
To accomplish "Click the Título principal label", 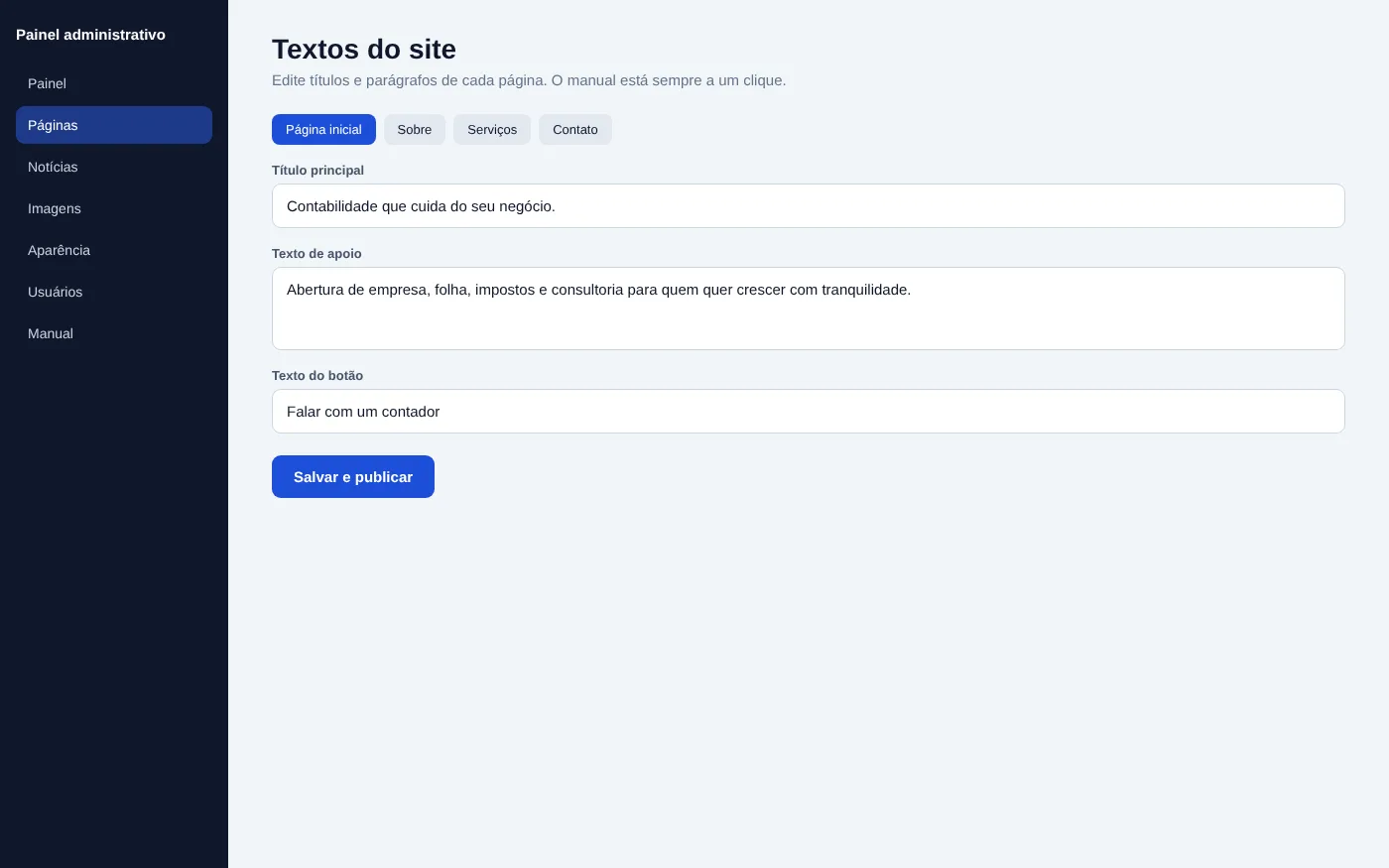I will click(x=317, y=171).
